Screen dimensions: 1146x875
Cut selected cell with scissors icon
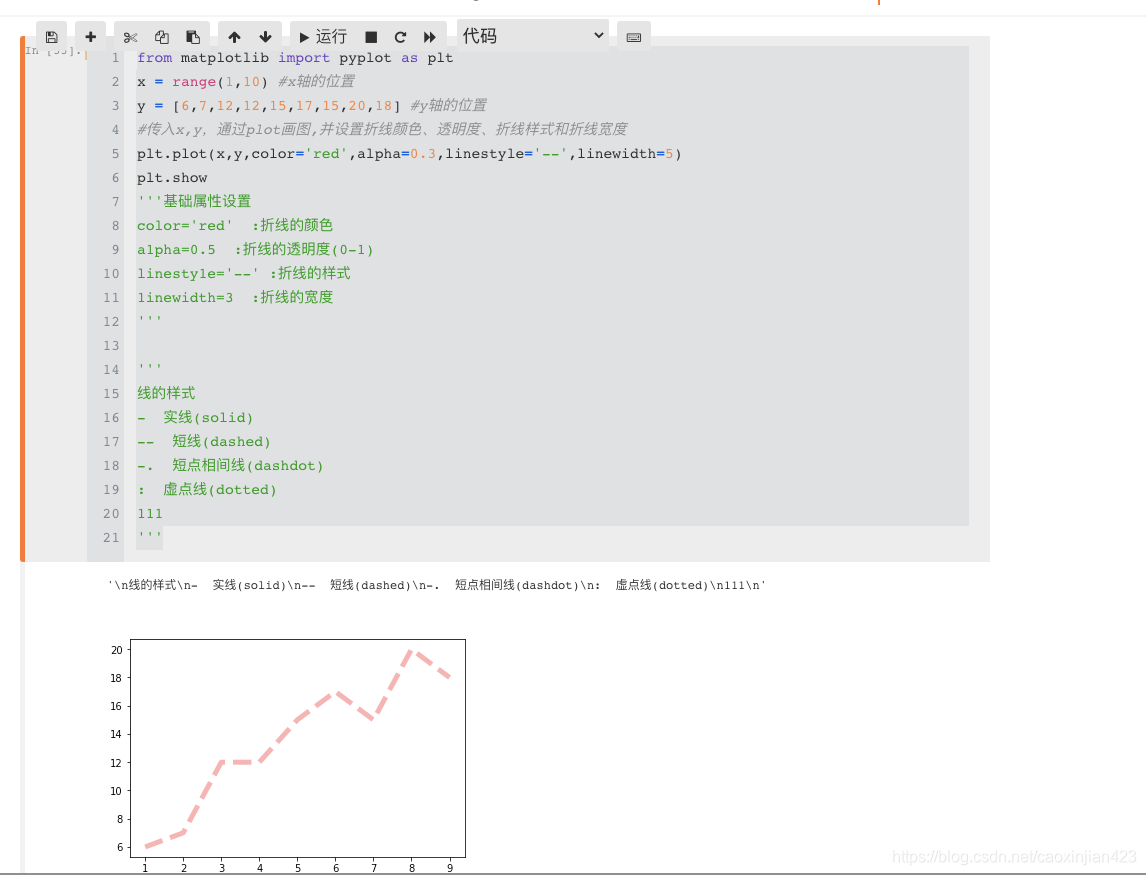click(x=131, y=37)
